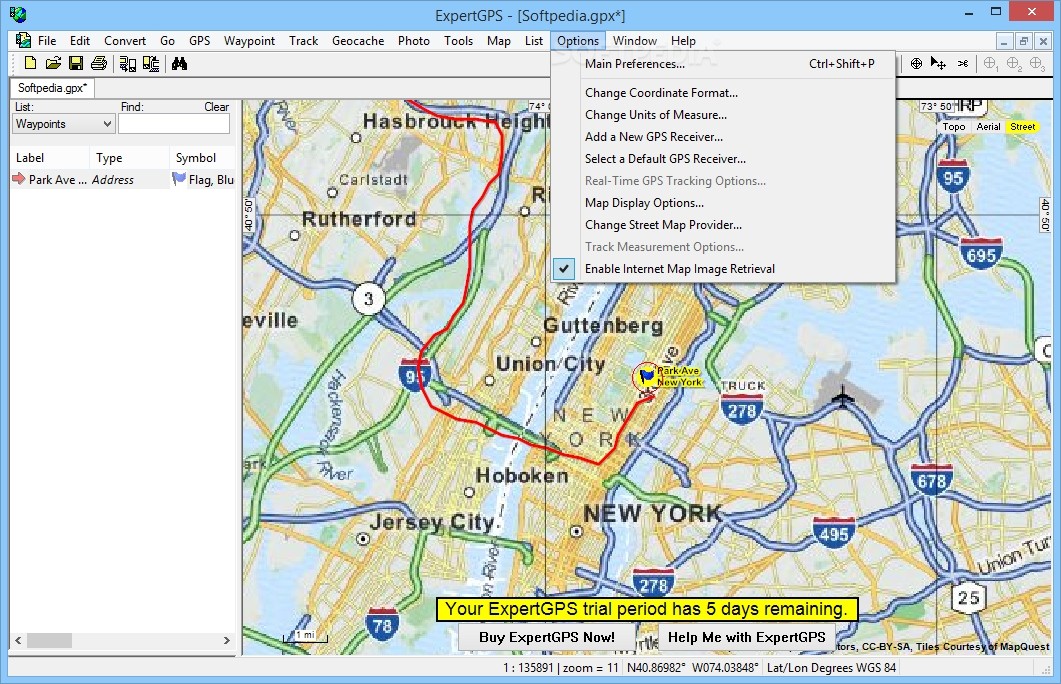Open the Track menu

(303, 41)
